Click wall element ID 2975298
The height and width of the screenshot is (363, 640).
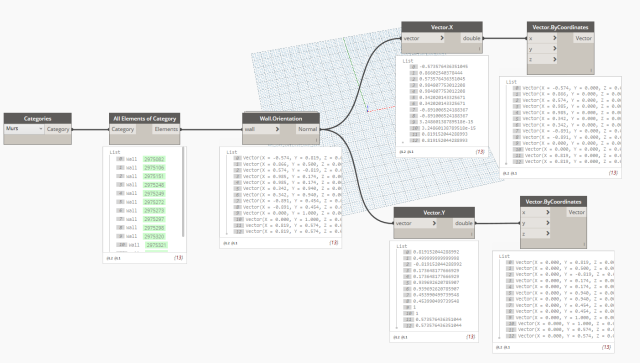click(154, 228)
